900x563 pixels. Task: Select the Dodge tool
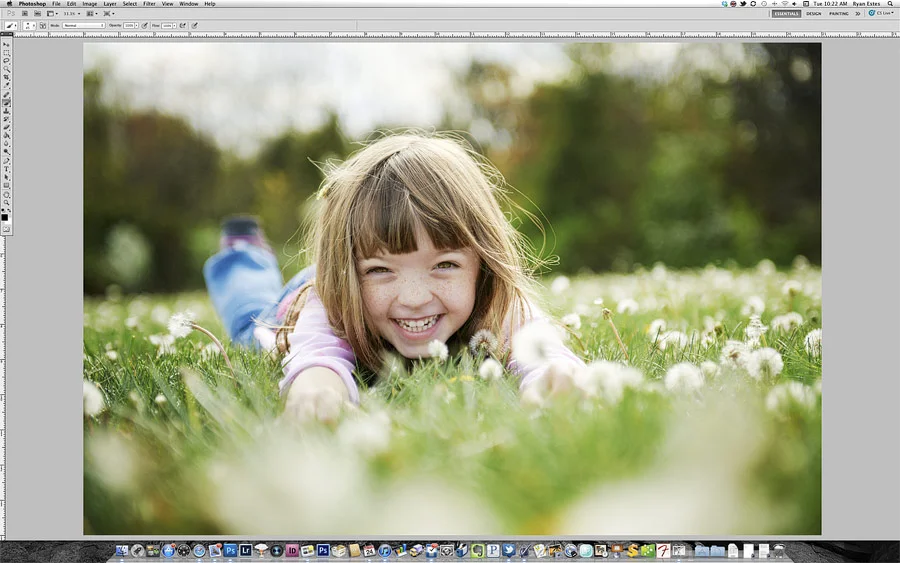(6, 151)
